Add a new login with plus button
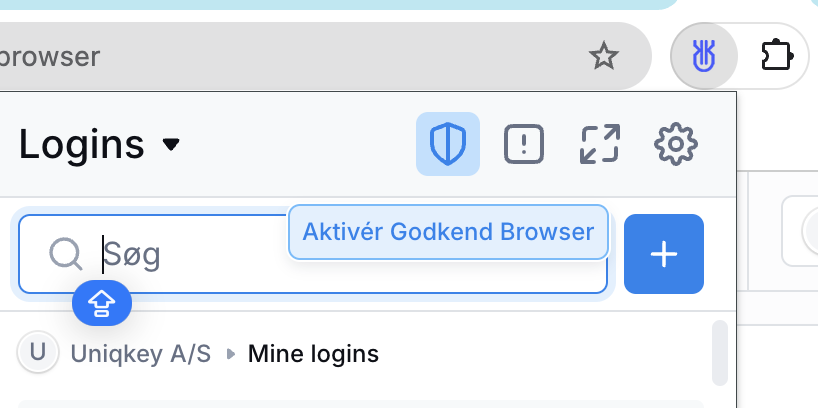Viewport: 818px width, 408px height. (664, 254)
